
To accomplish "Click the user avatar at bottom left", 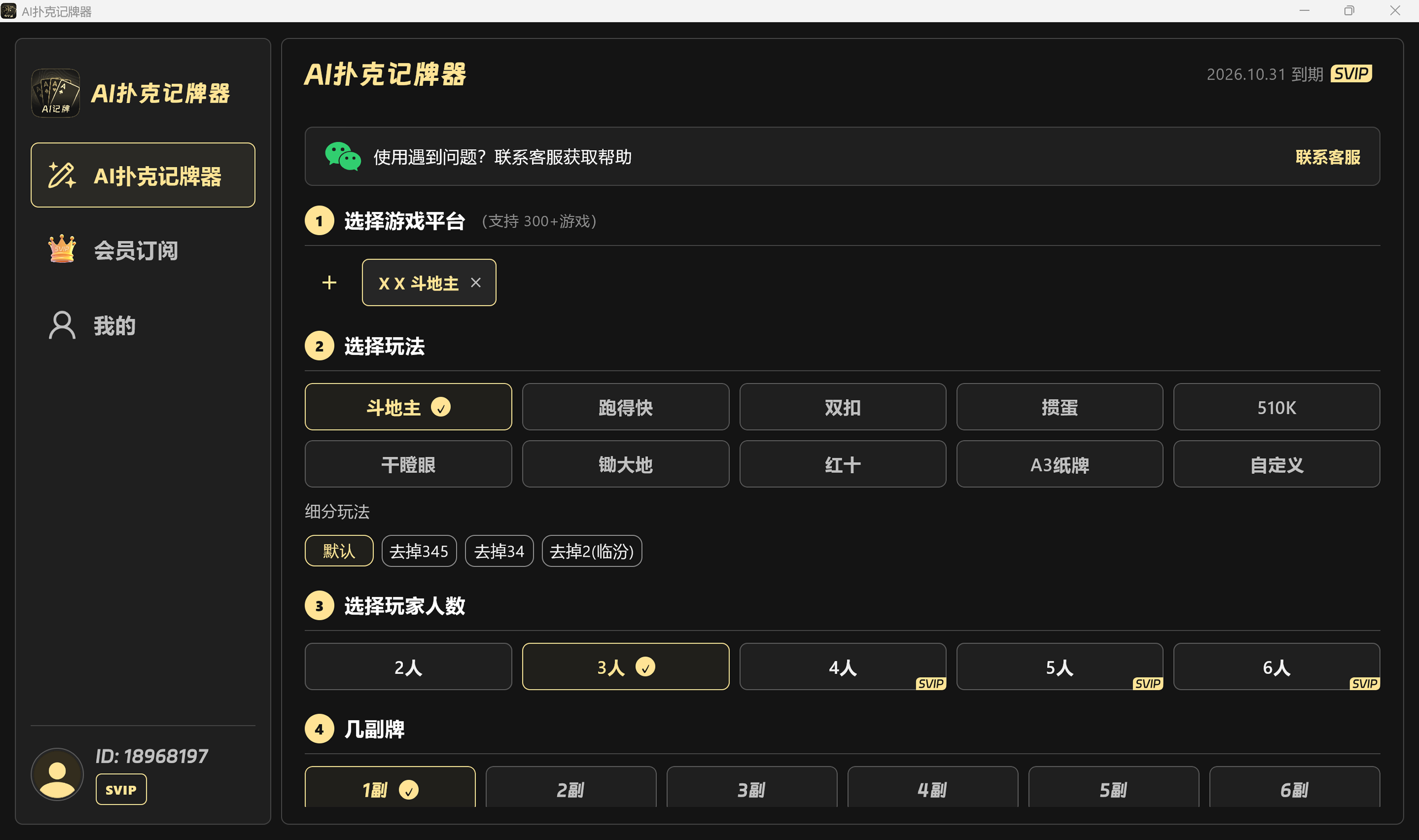I will [57, 774].
